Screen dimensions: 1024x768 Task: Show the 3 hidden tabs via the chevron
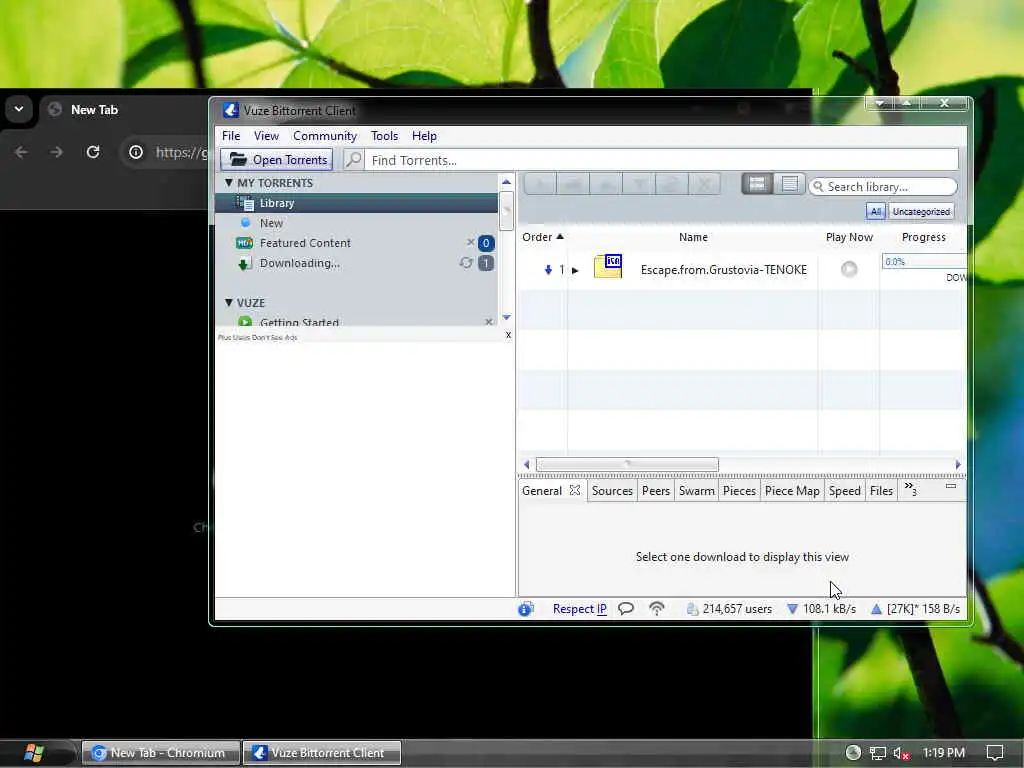[x=910, y=488]
